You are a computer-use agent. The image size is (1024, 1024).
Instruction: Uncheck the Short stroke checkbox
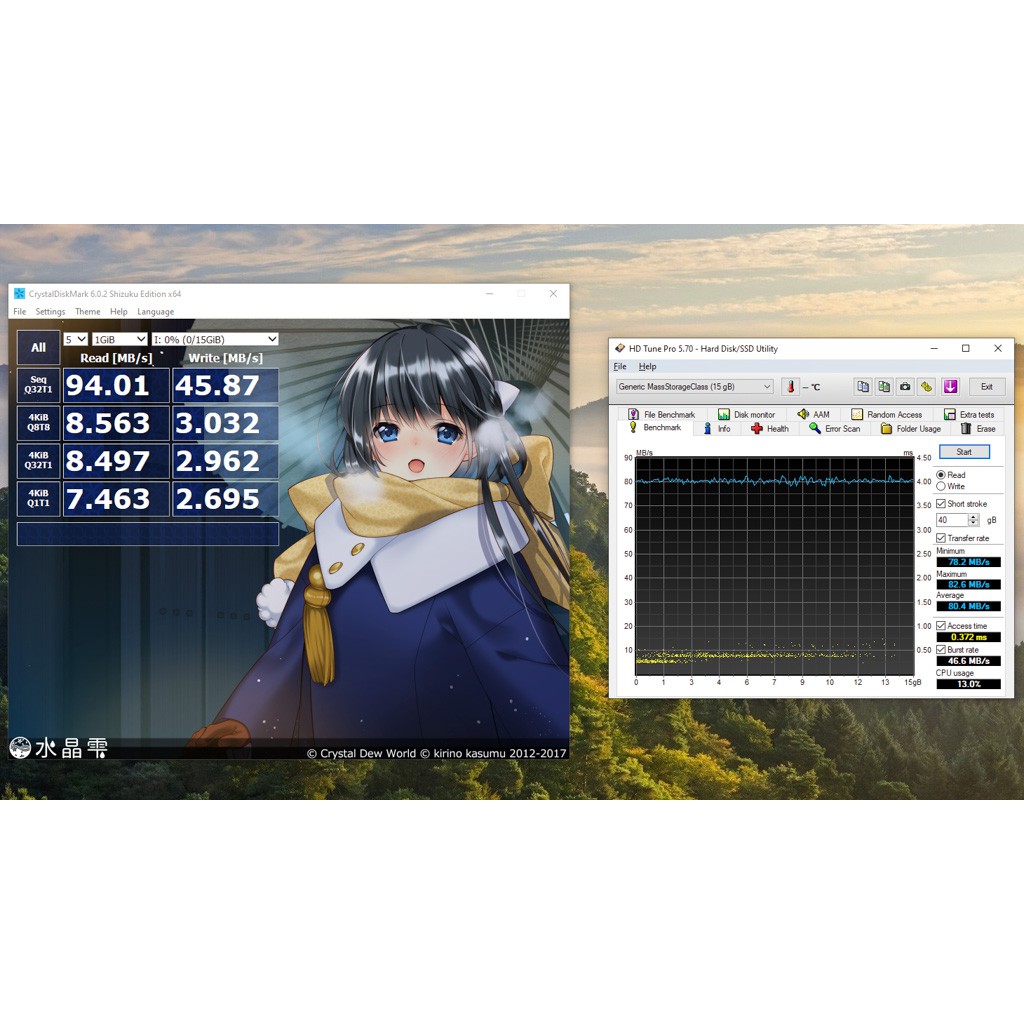point(941,504)
